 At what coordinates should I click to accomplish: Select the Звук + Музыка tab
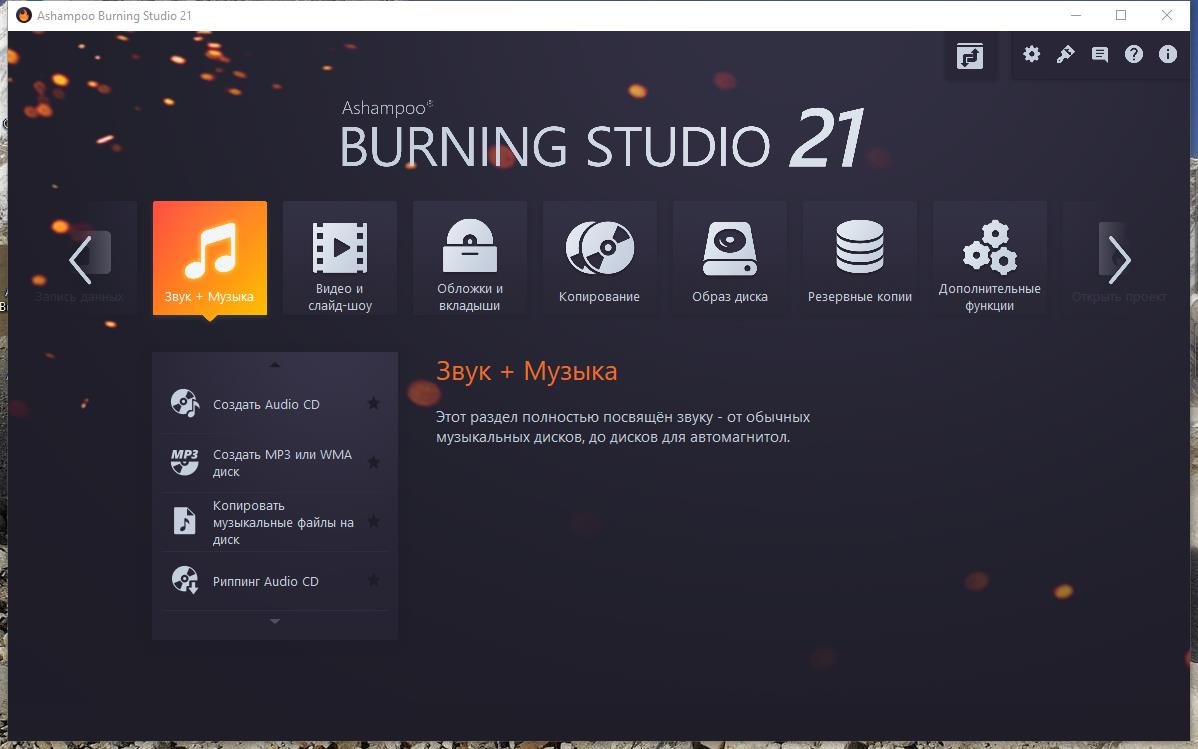click(210, 259)
